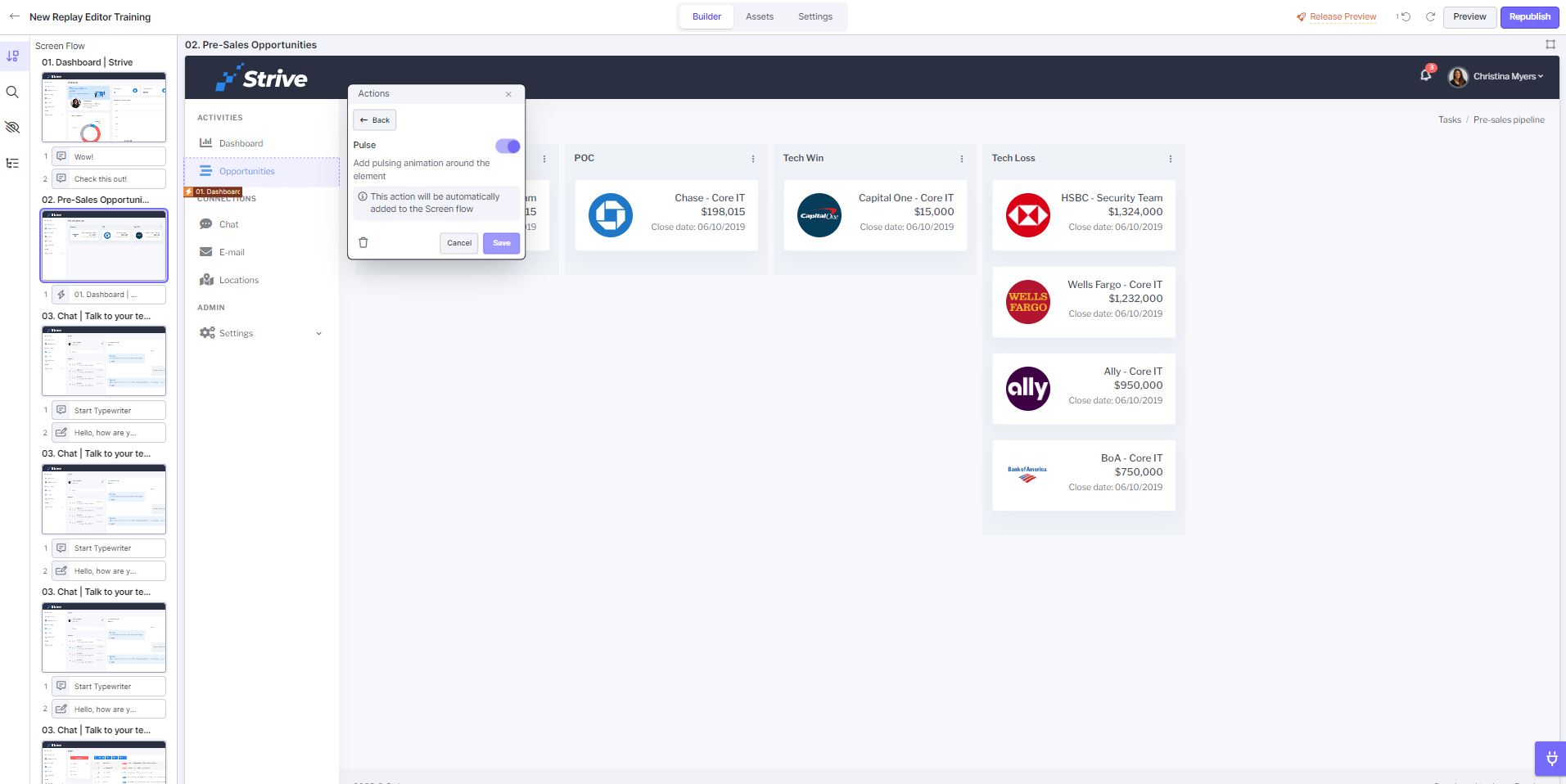1566x784 pixels.
Task: Switch to the Assets tab
Action: [x=759, y=16]
